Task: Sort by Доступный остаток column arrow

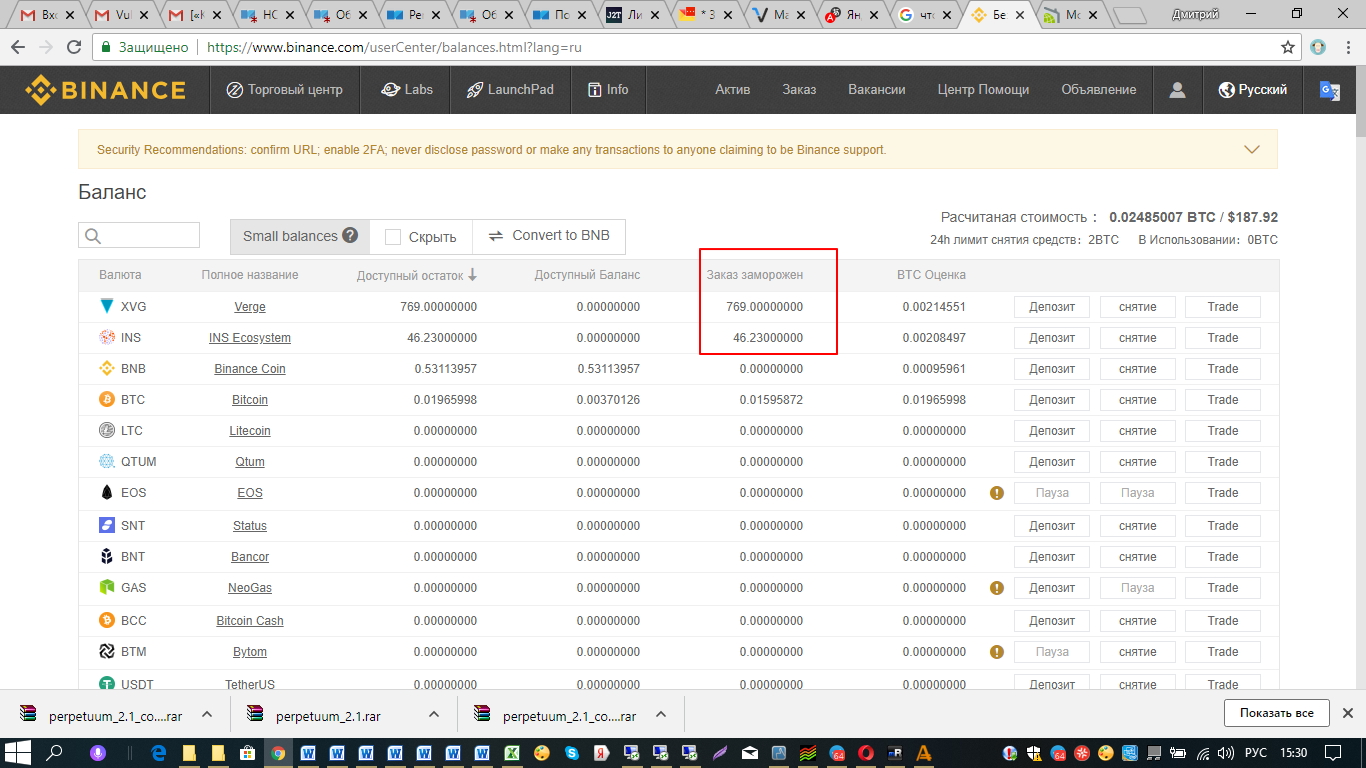Action: pyautogui.click(x=473, y=275)
